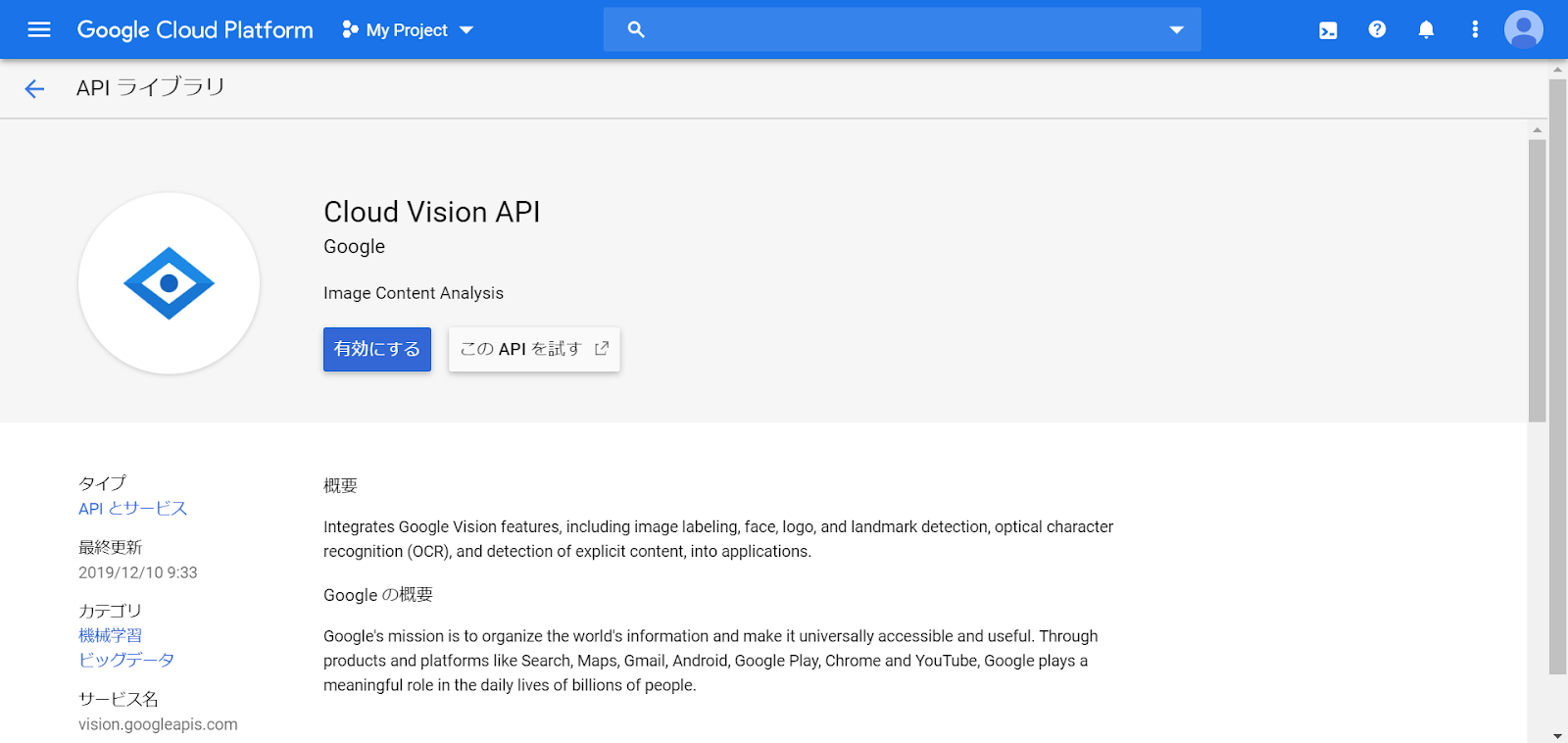Open the user account avatar
The image size is (1568, 743).
coord(1524,29)
